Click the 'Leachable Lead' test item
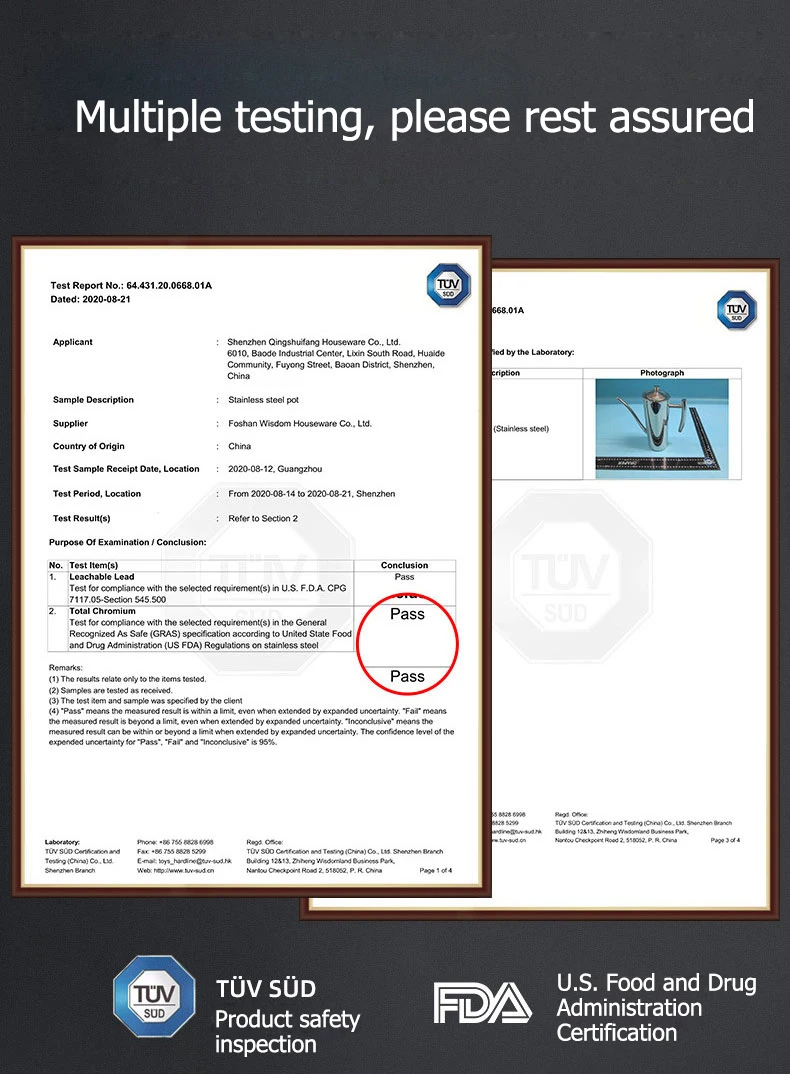The image size is (790, 1074). tap(101, 577)
